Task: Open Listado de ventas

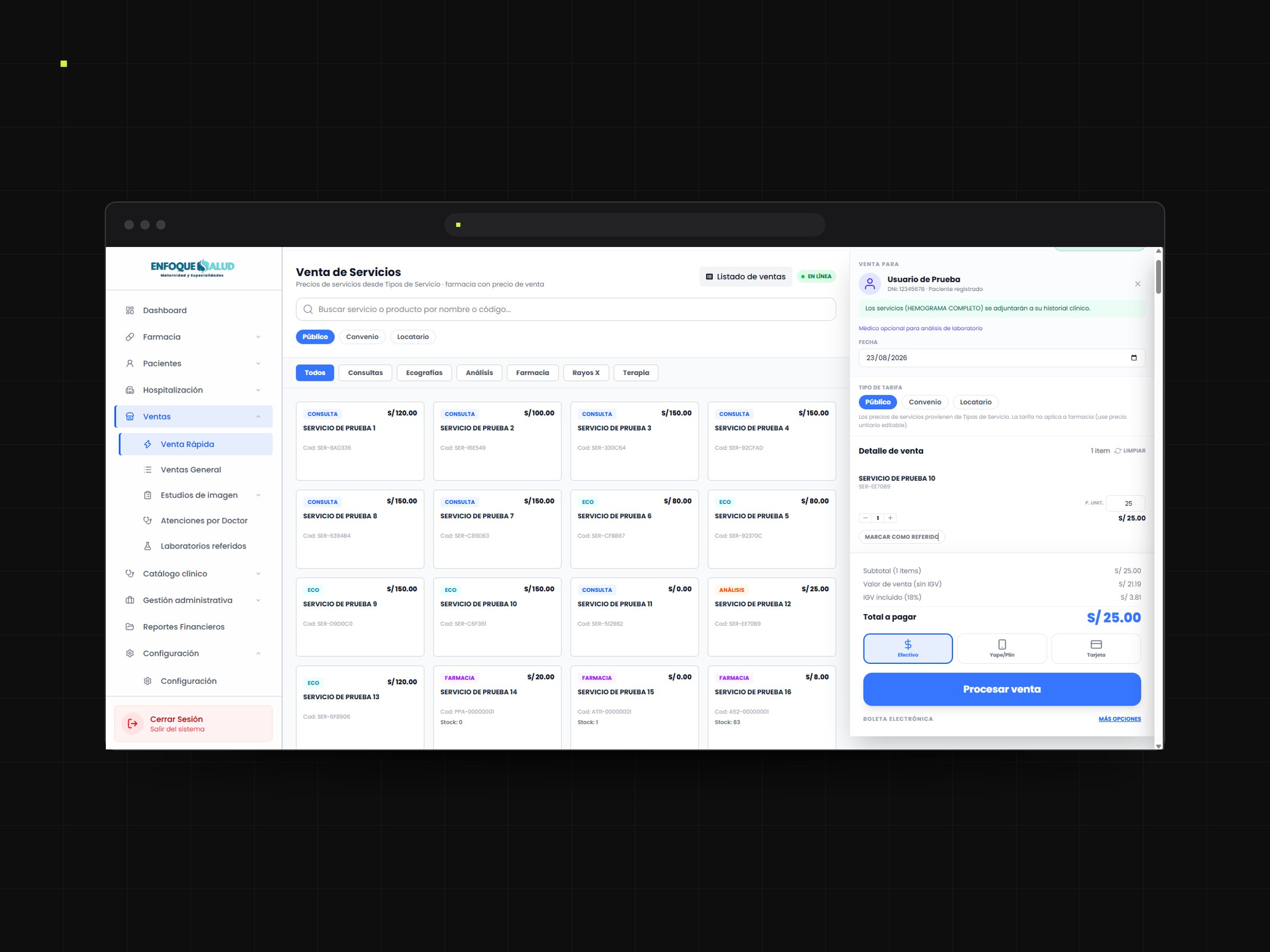Action: [x=745, y=277]
